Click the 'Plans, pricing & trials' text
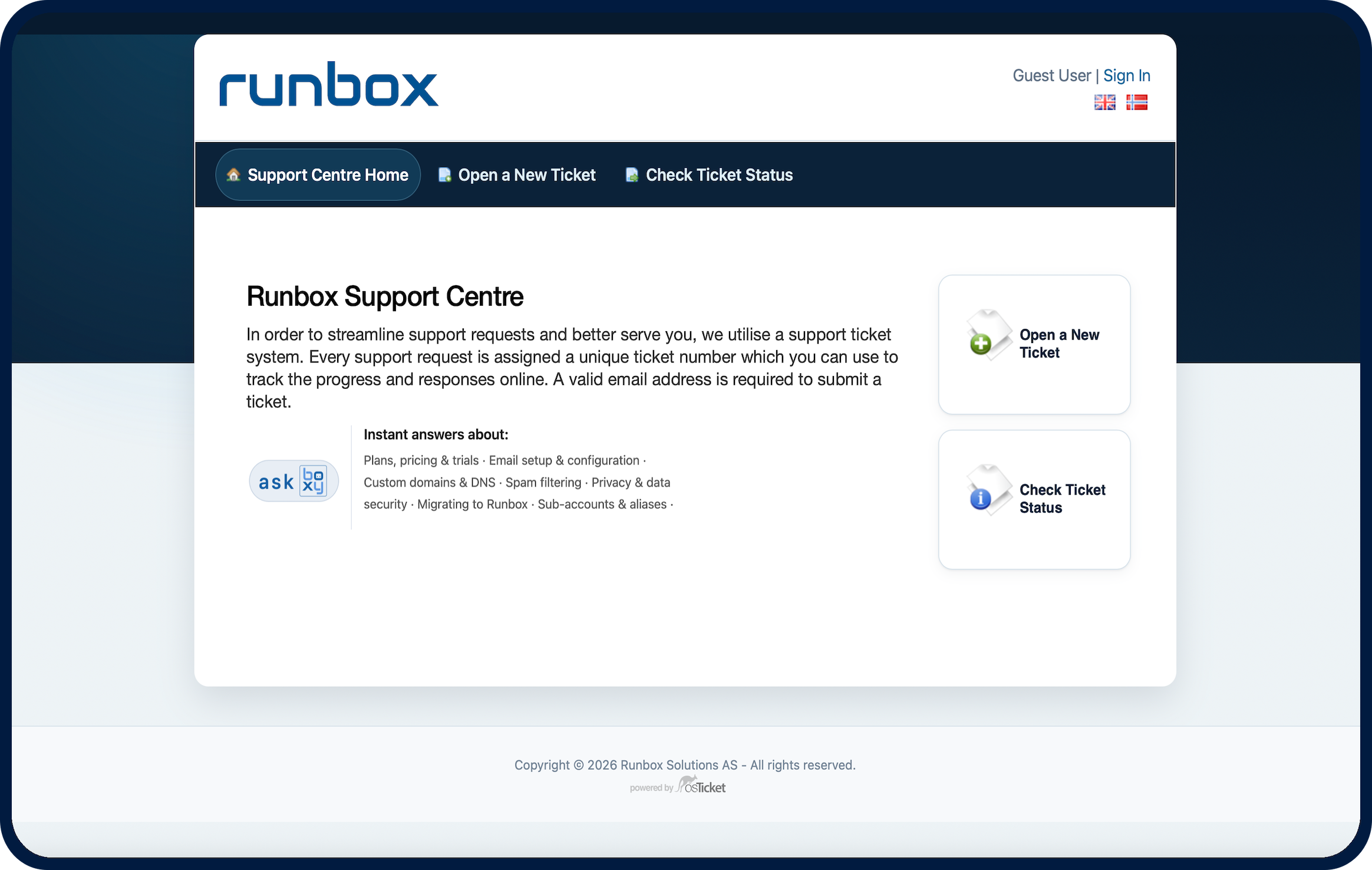This screenshot has height=870, width=1372. coord(421,460)
